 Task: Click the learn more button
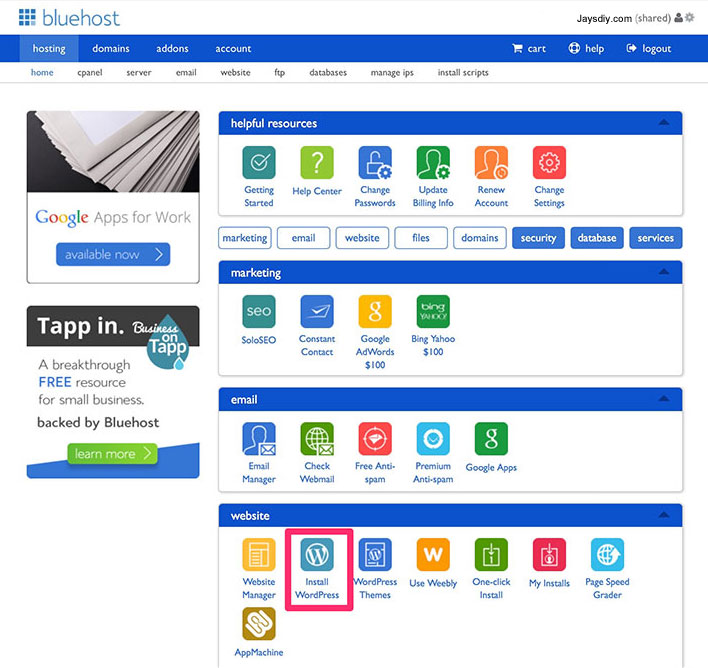point(113,454)
